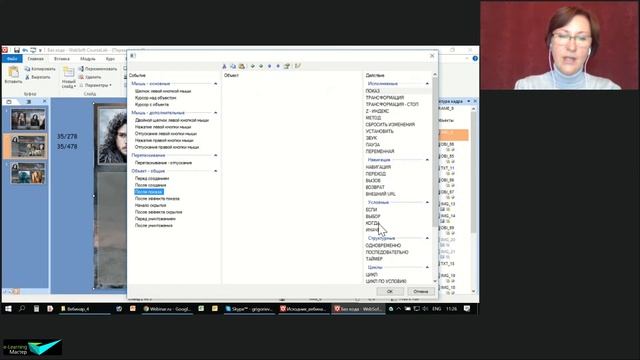
Task: Click the first green arrow in dialog toolbar
Action: [x=253, y=66]
